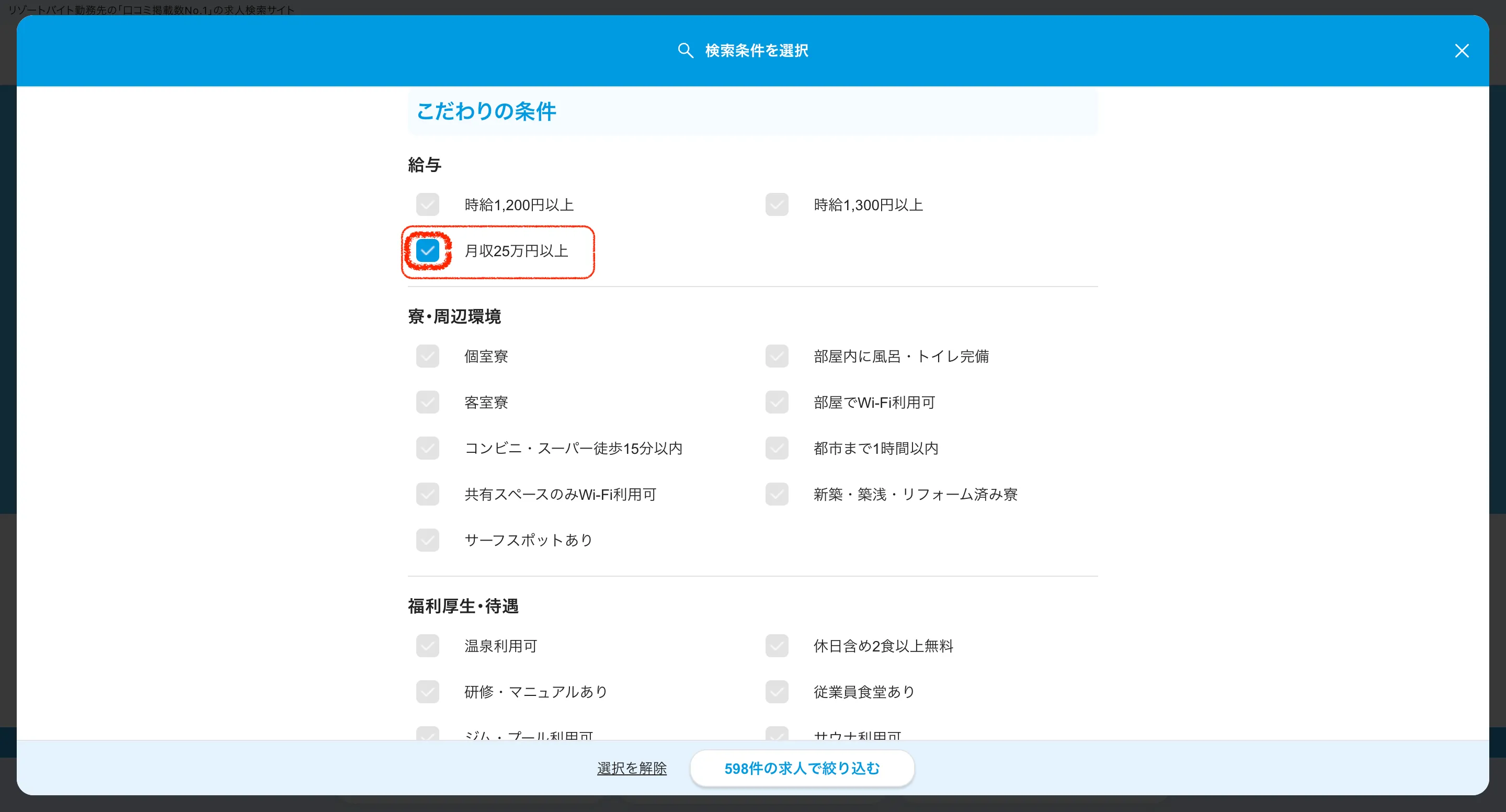
Task: Check 時給1,300円以上 option
Action: point(777,204)
